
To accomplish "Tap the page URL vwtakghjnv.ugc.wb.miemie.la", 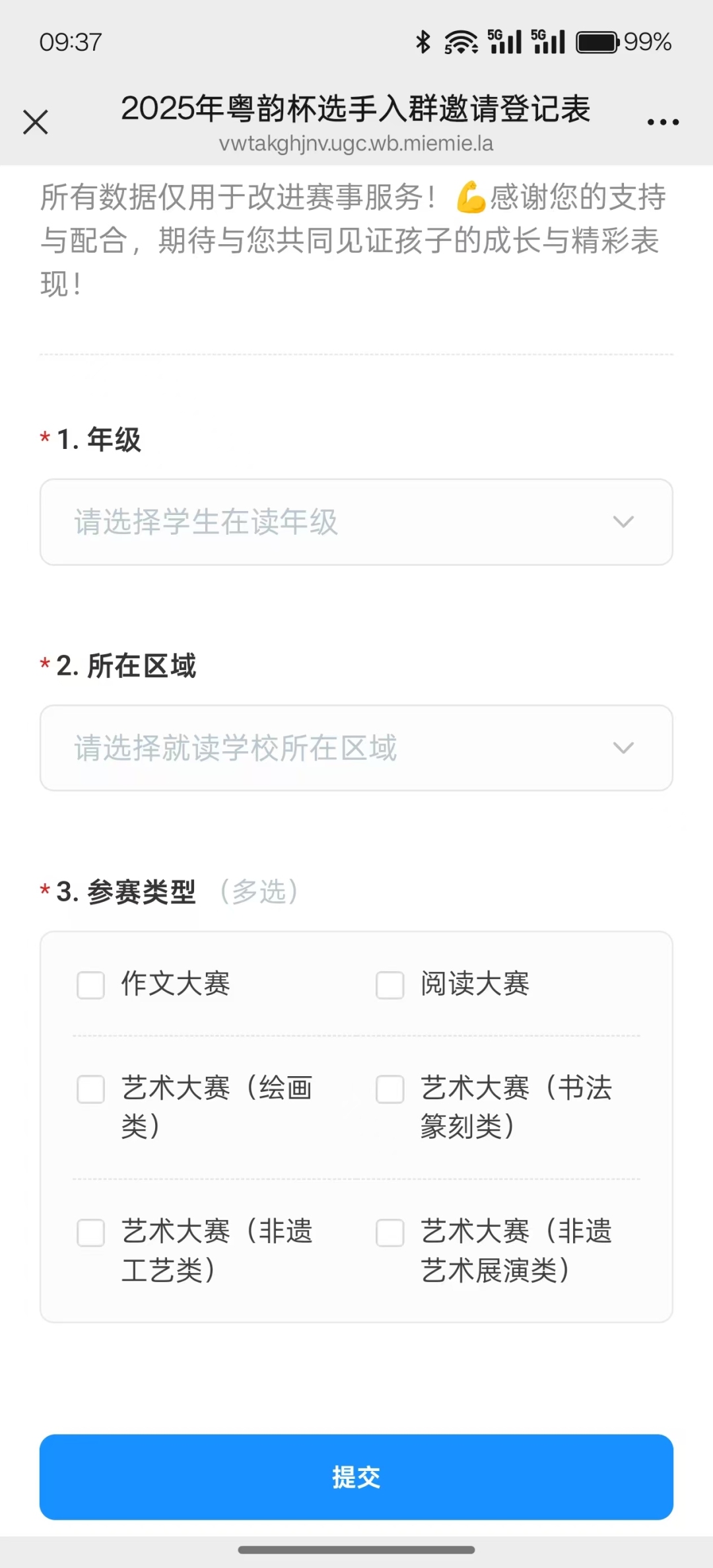I will click(x=356, y=144).
